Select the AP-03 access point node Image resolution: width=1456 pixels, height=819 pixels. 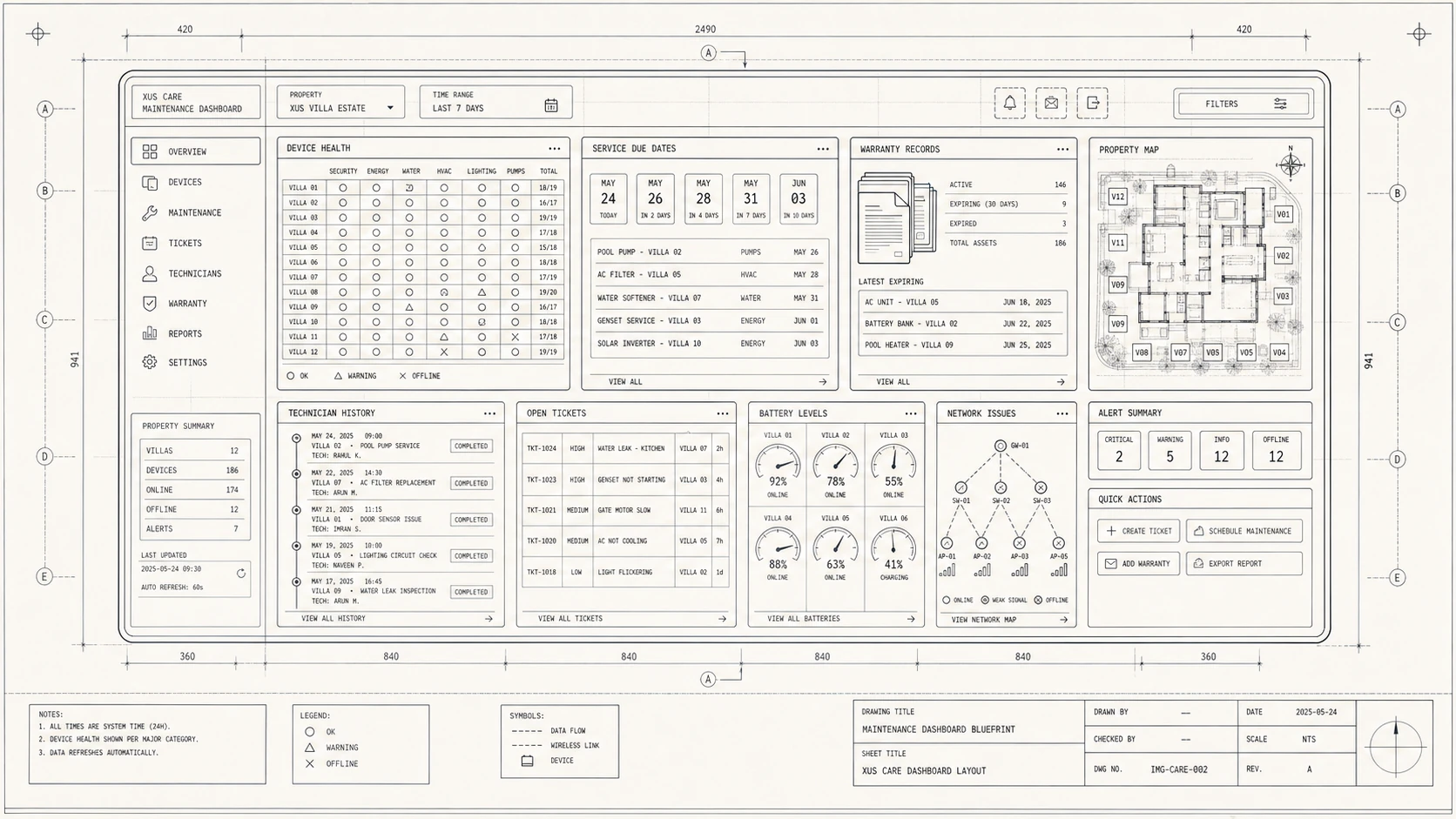click(1020, 543)
